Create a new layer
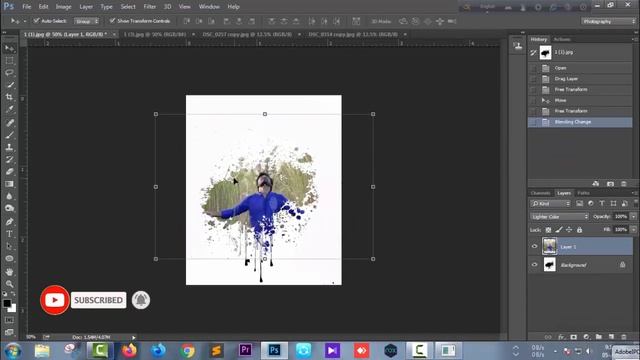The image size is (640, 360). tap(611, 337)
